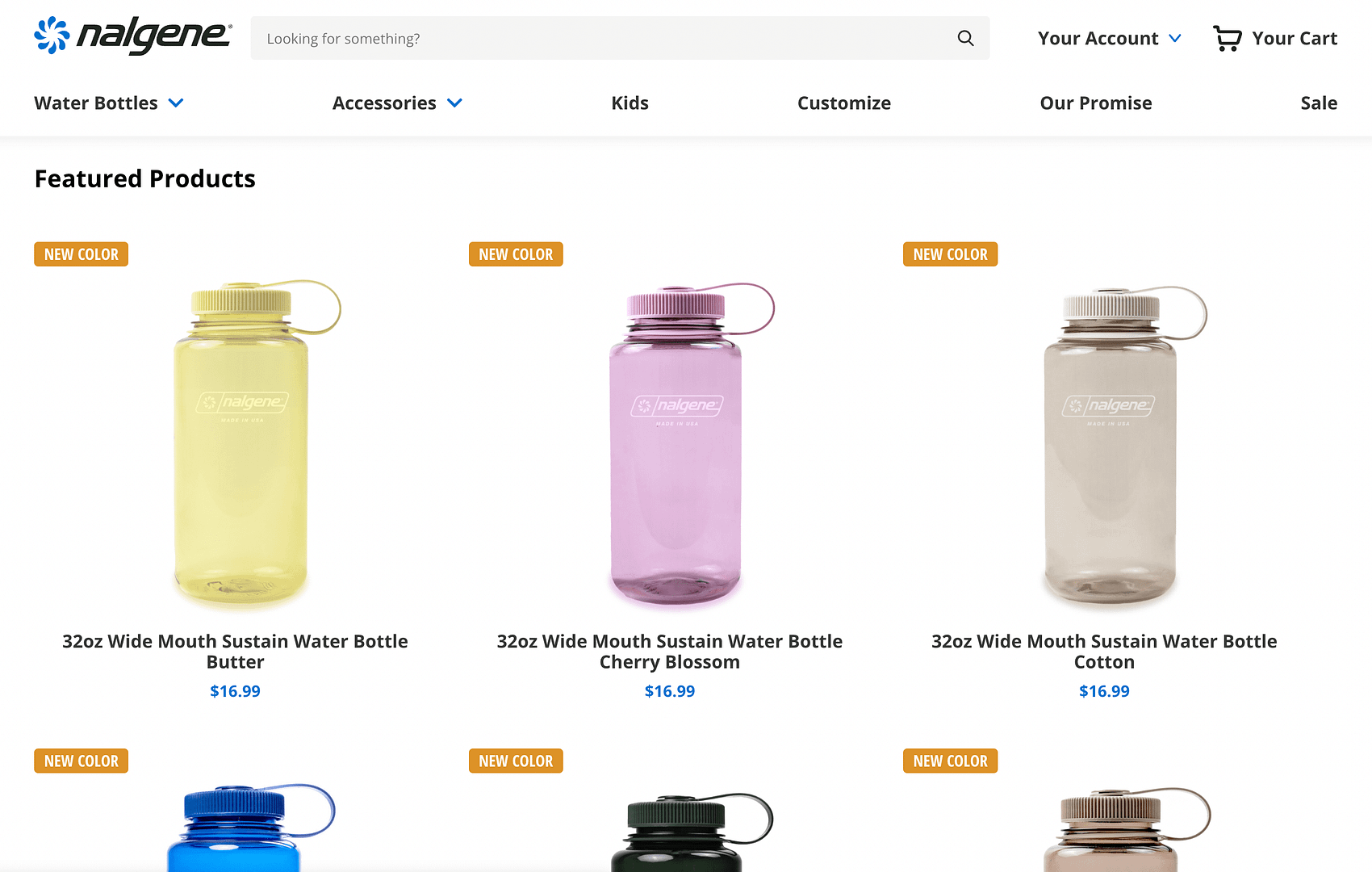This screenshot has width=1372, height=872.
Task: Click the search magnifying glass icon
Action: coord(965,38)
